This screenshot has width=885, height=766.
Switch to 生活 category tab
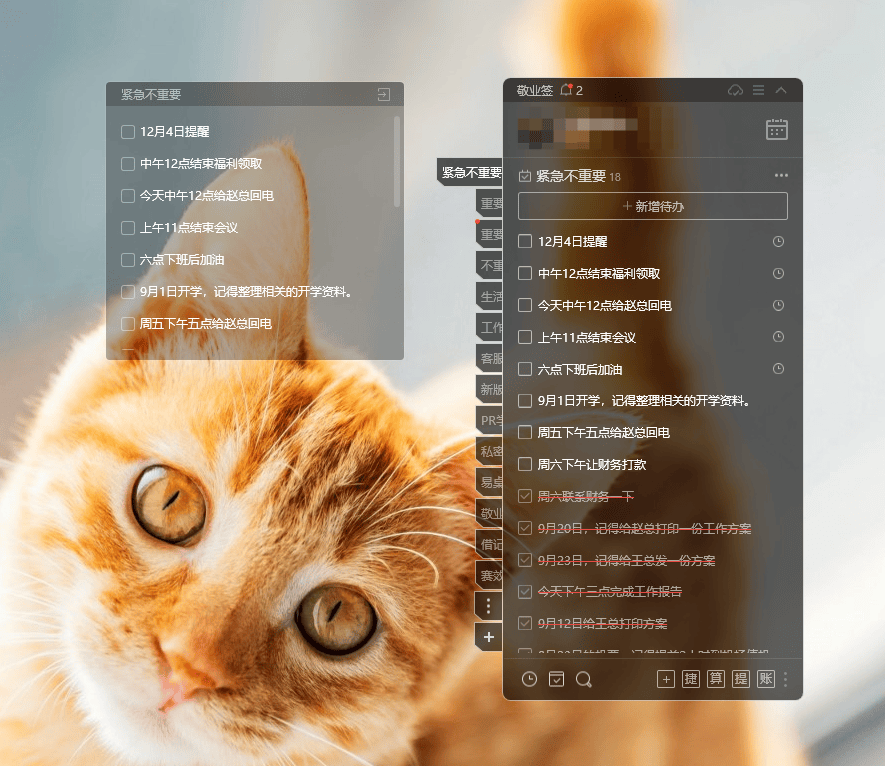pyautogui.click(x=490, y=296)
